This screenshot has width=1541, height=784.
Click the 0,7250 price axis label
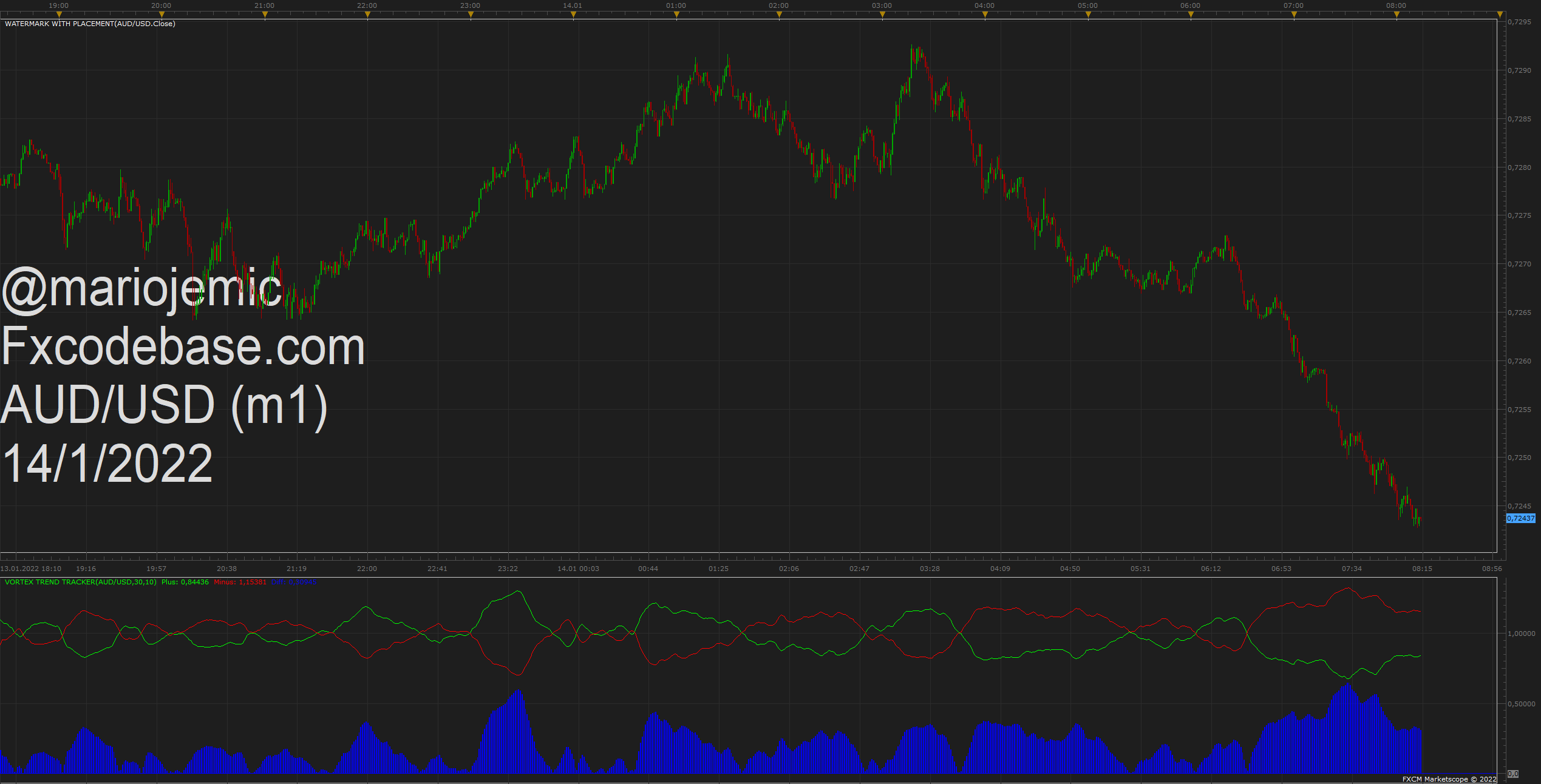tap(1519, 458)
